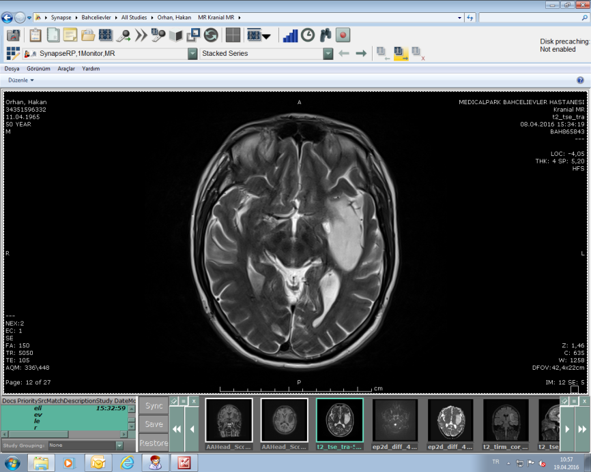
Task: Click the All Studies breadcrumb
Action: pos(134,17)
